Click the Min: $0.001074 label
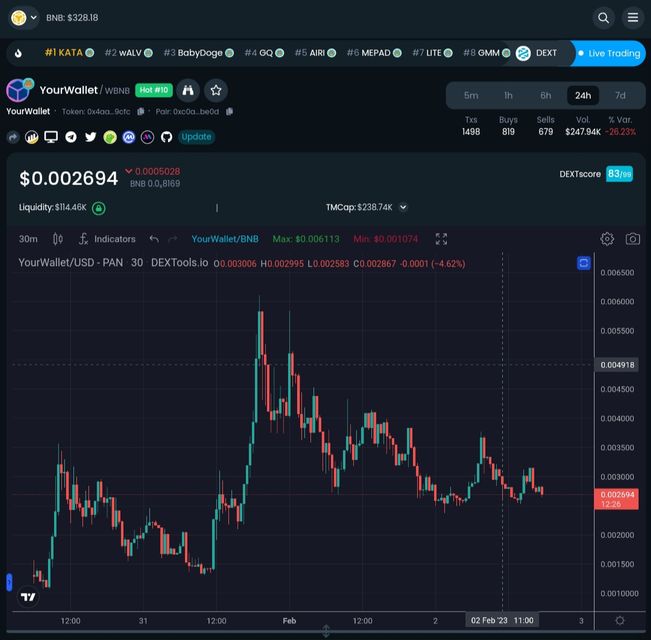The width and height of the screenshot is (651, 640). coord(386,239)
